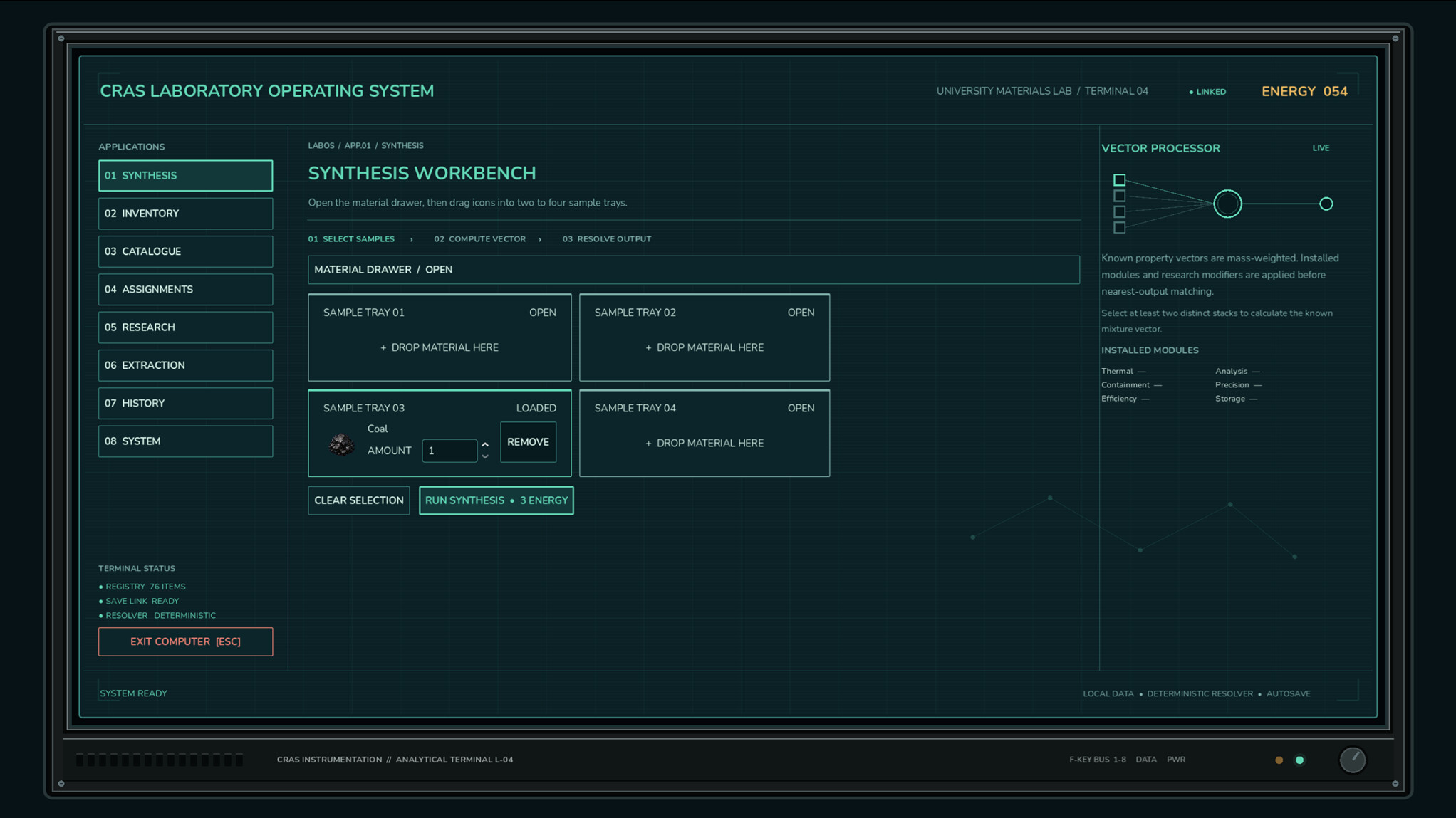Click the Precision module entry
The image size is (1456, 818).
point(1238,385)
